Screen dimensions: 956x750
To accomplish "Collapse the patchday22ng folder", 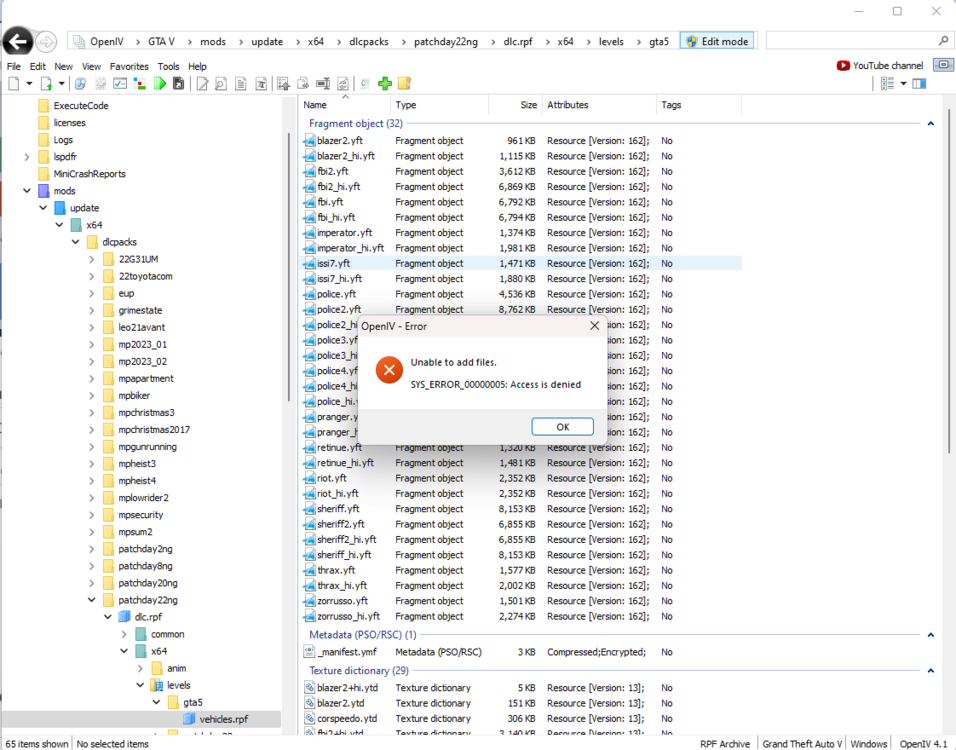I will 91,599.
